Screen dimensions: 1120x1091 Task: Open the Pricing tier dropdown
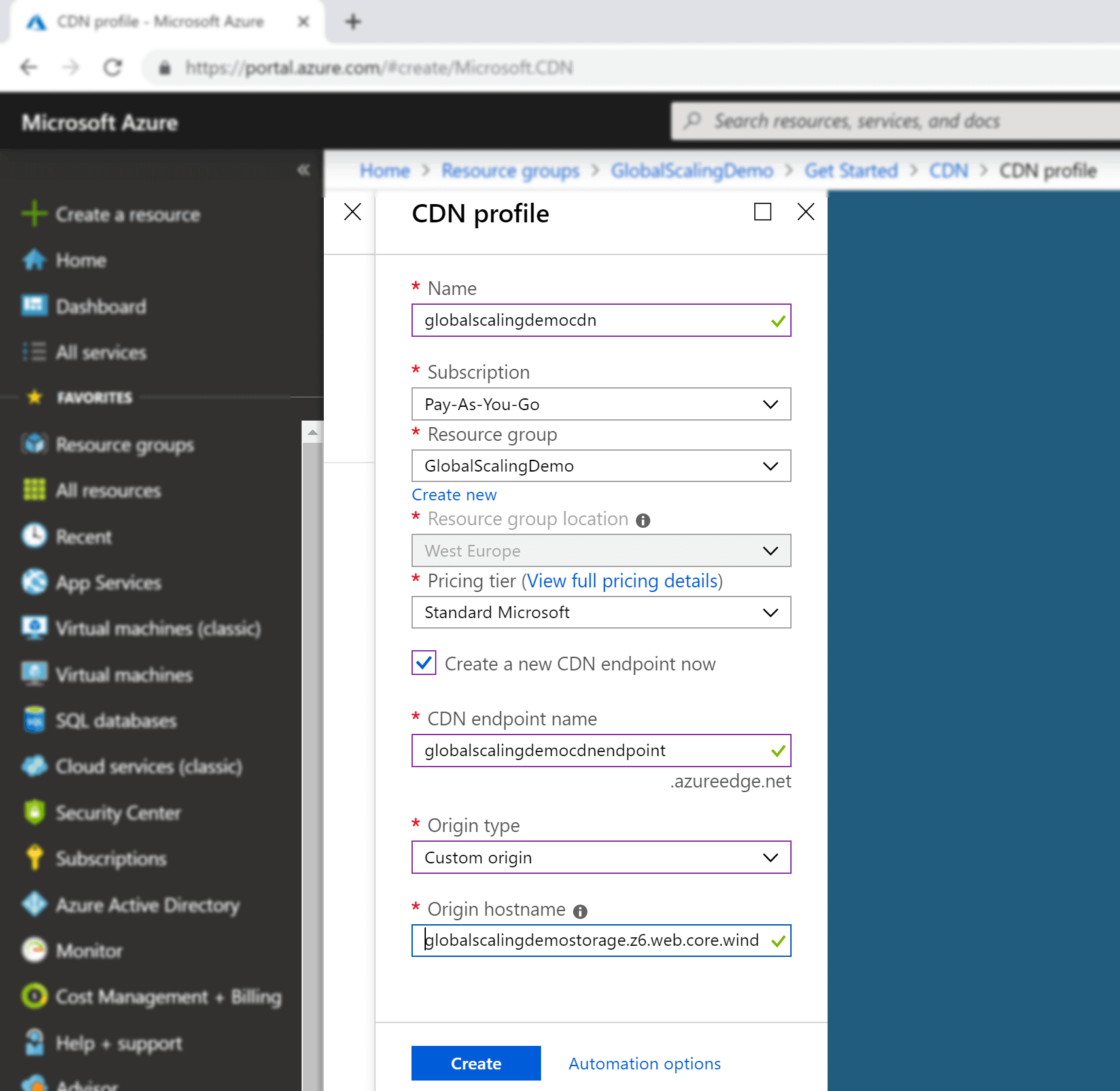[601, 612]
